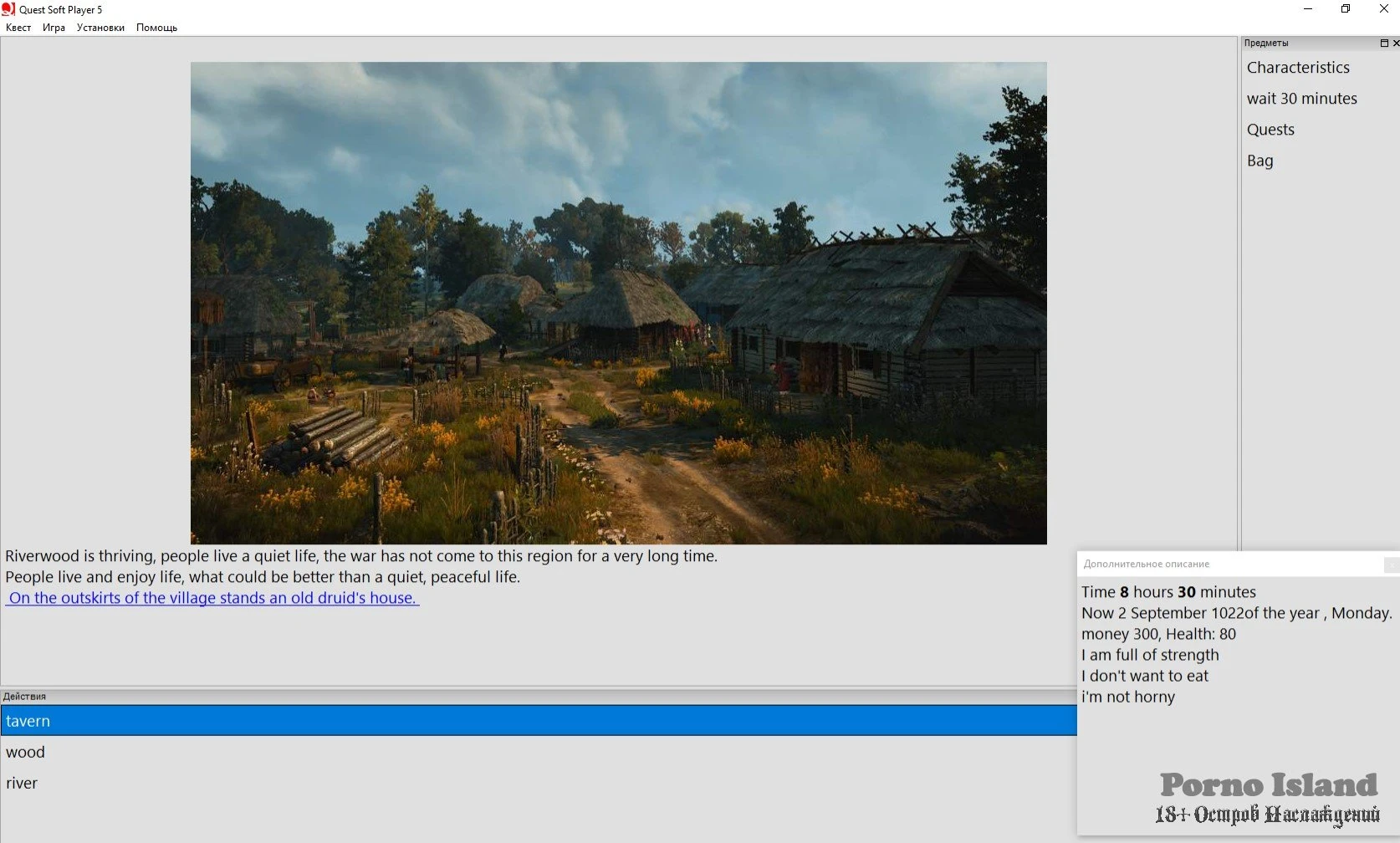Viewport: 1400px width, 843px height.
Task: Click the Riverwood village image
Action: (618, 303)
